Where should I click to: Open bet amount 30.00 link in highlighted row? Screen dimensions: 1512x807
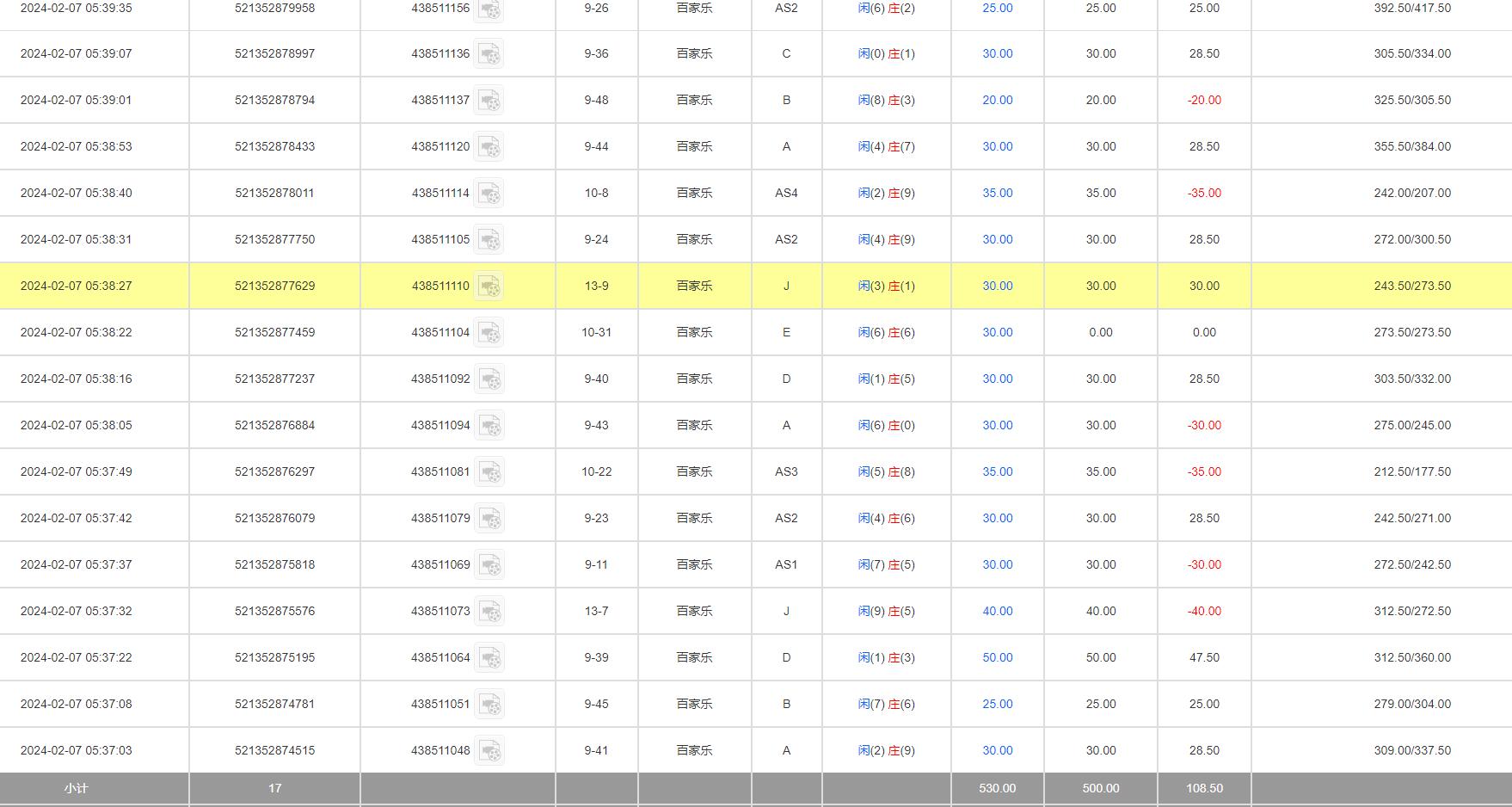998,286
